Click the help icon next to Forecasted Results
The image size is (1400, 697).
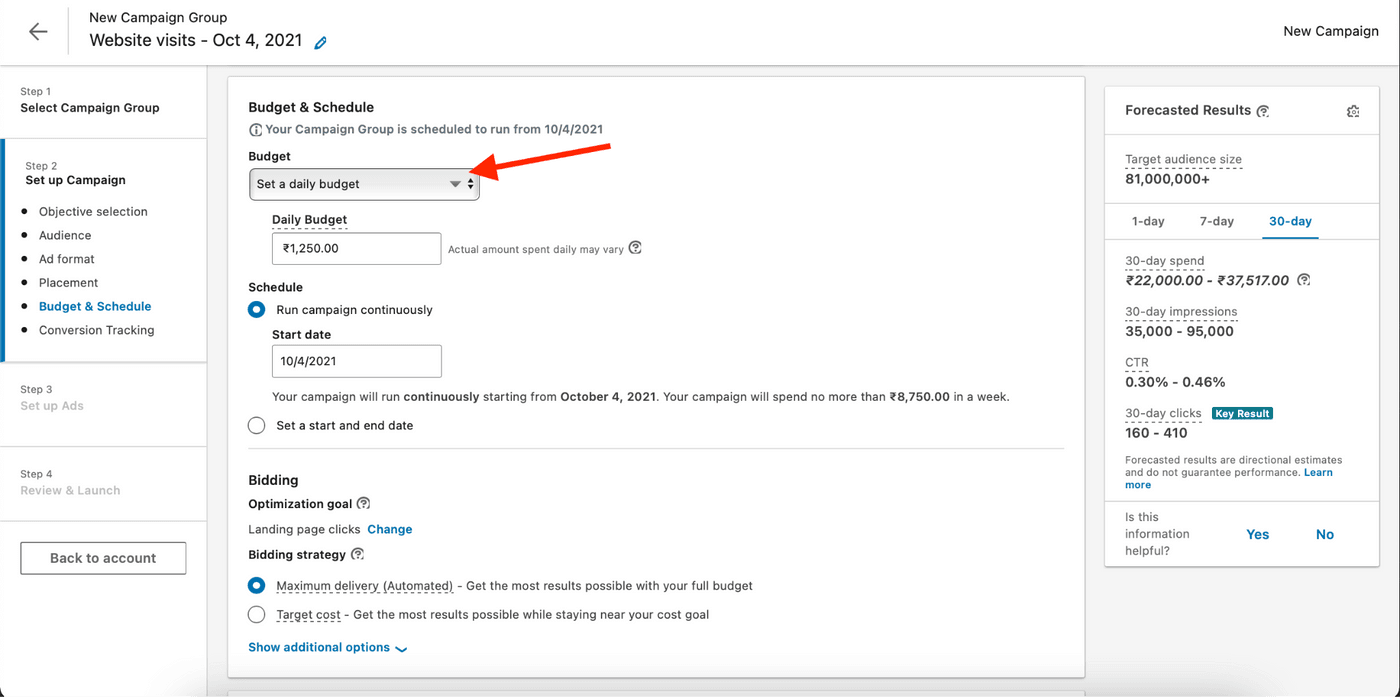coord(1262,110)
